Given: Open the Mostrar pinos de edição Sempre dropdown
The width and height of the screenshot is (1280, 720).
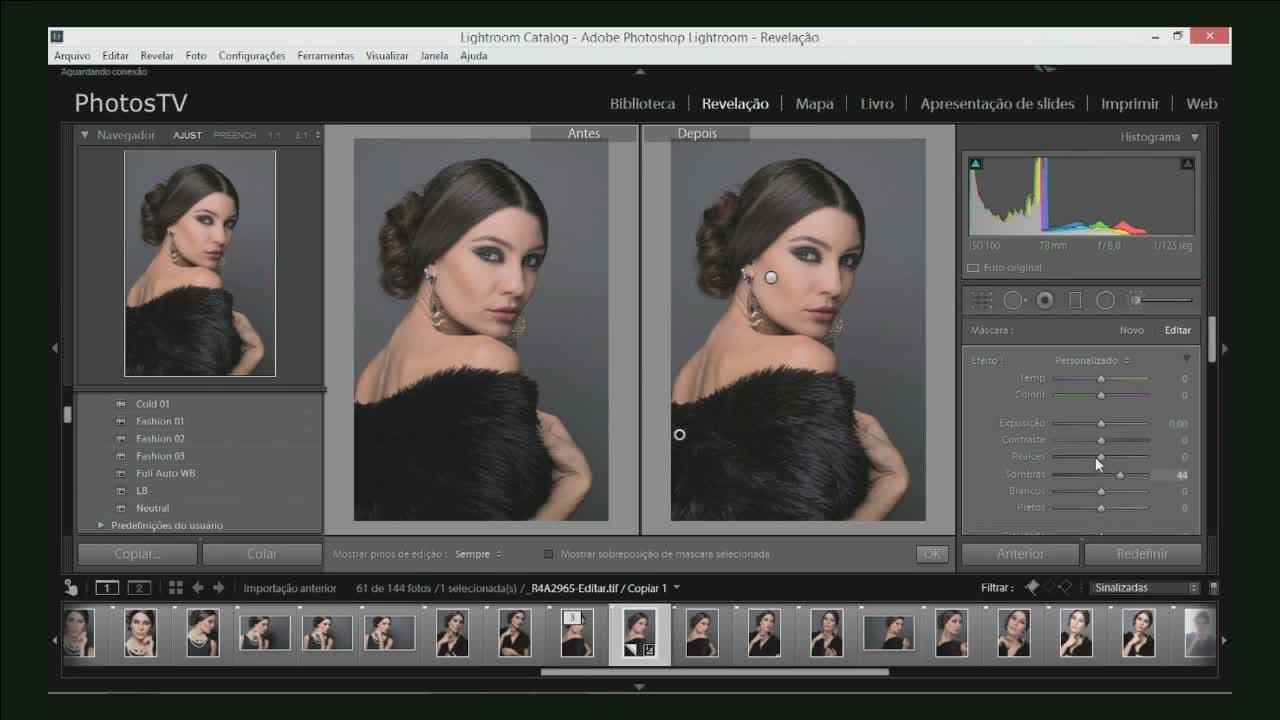Looking at the screenshot, I should [478, 554].
